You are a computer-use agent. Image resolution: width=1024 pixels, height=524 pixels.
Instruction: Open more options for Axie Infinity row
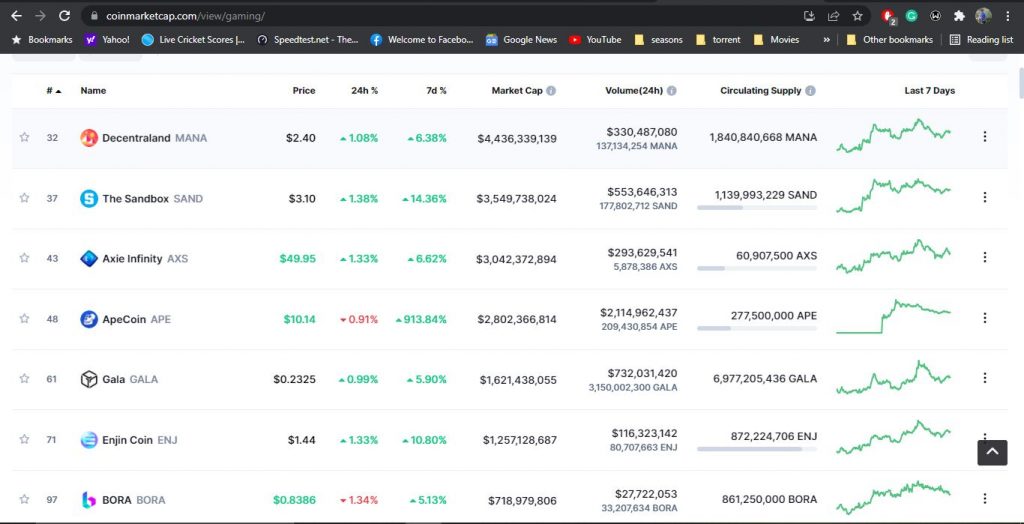pos(985,257)
